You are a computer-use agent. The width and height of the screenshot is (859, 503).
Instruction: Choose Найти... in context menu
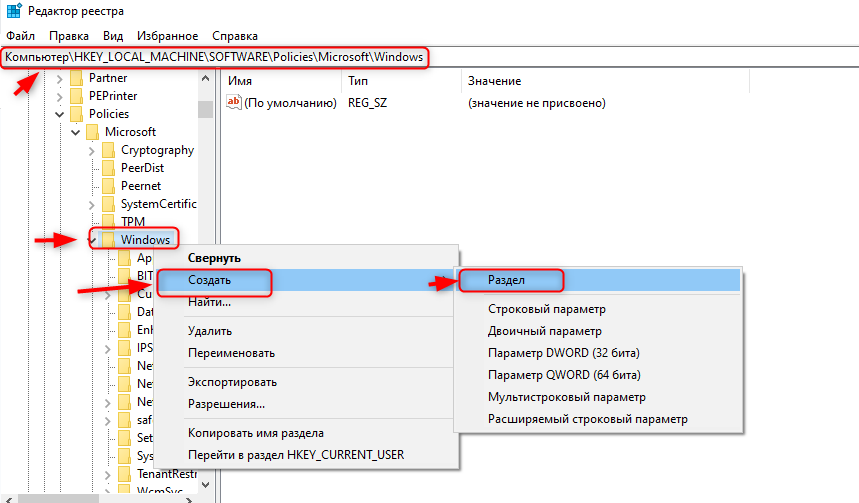(306, 302)
